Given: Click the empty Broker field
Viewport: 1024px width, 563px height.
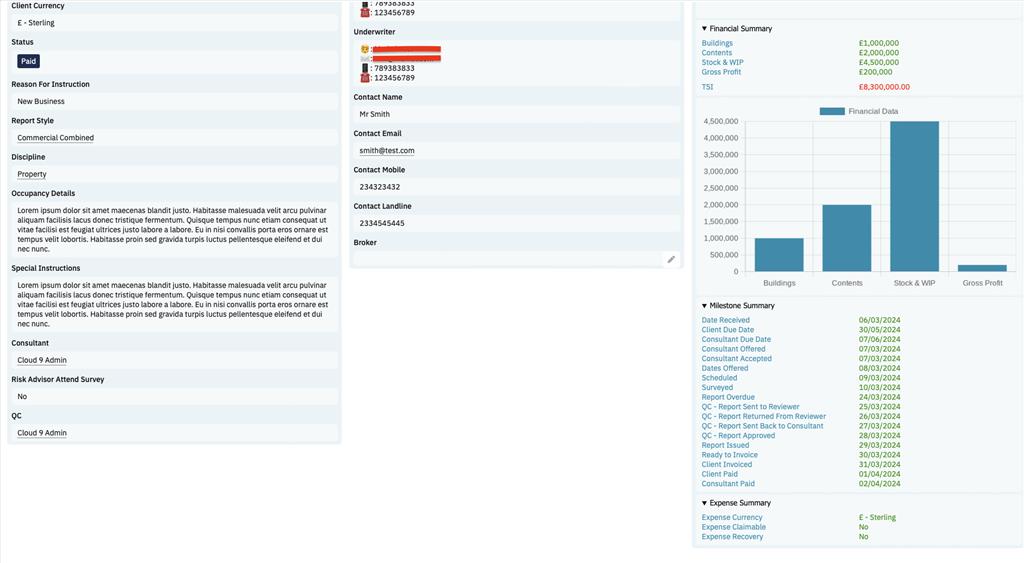Looking at the screenshot, I should pyautogui.click(x=505, y=259).
